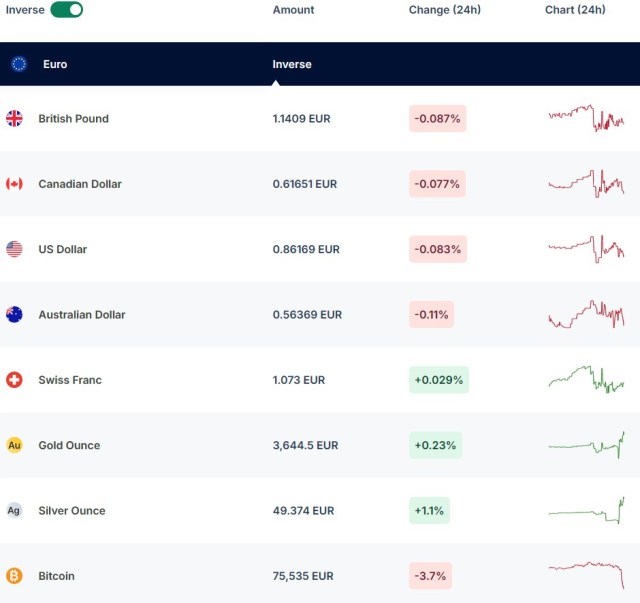Click the Canadian flag icon
The width and height of the screenshot is (640, 603).
point(14,184)
